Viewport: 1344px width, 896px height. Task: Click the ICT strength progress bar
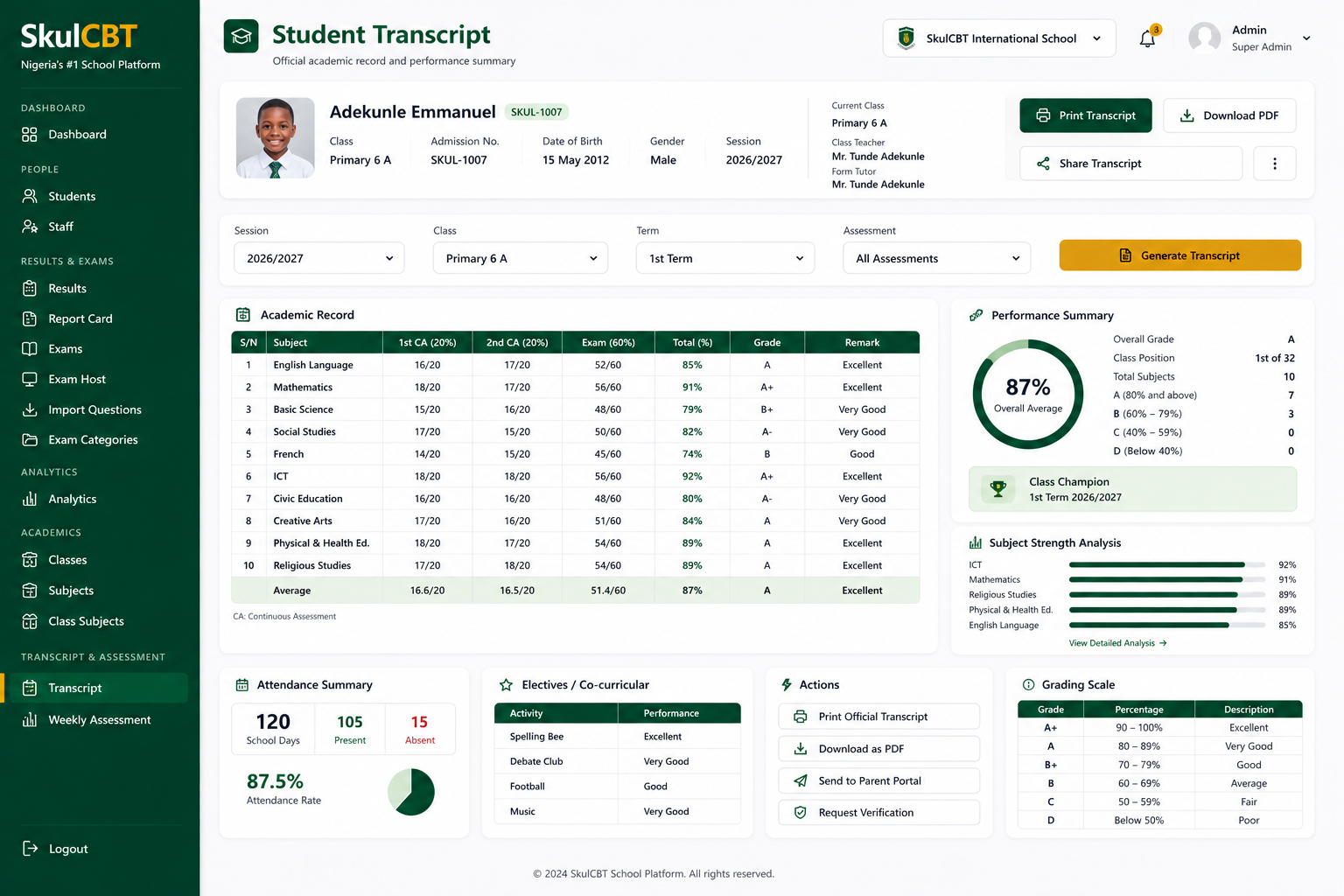point(1167,564)
